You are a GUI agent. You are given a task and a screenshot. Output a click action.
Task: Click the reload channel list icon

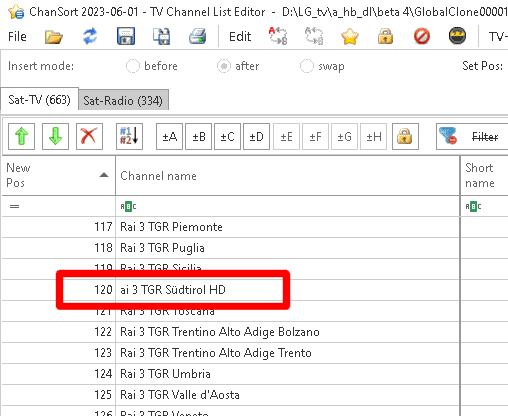coord(90,36)
